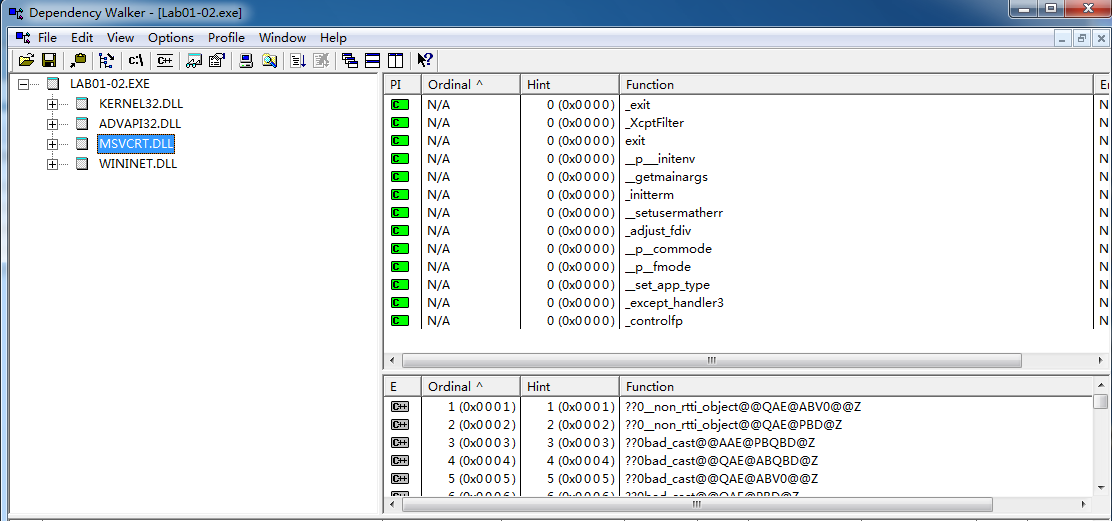Sort imports by the PI column header
The image size is (1112, 521).
click(402, 84)
